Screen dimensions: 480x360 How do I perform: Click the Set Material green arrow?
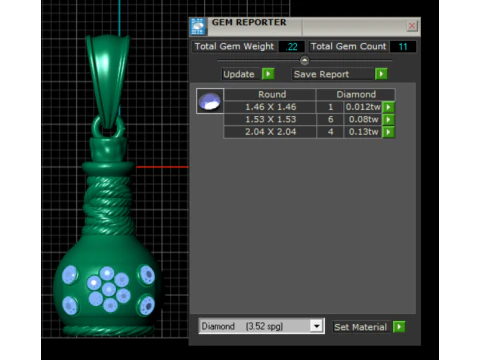click(399, 327)
